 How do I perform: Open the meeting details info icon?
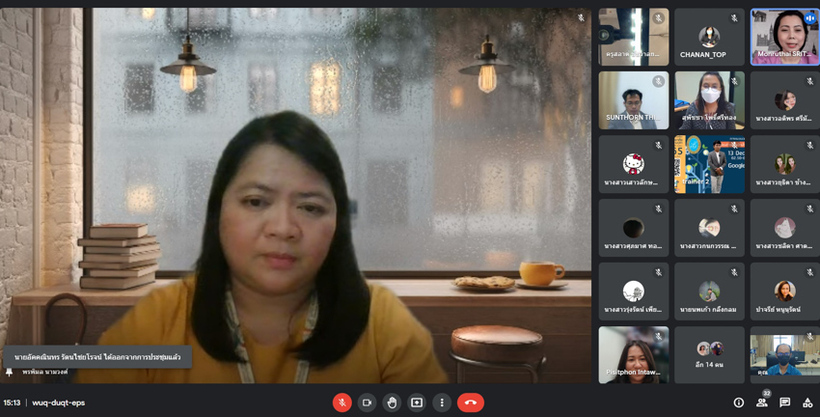[x=739, y=402]
